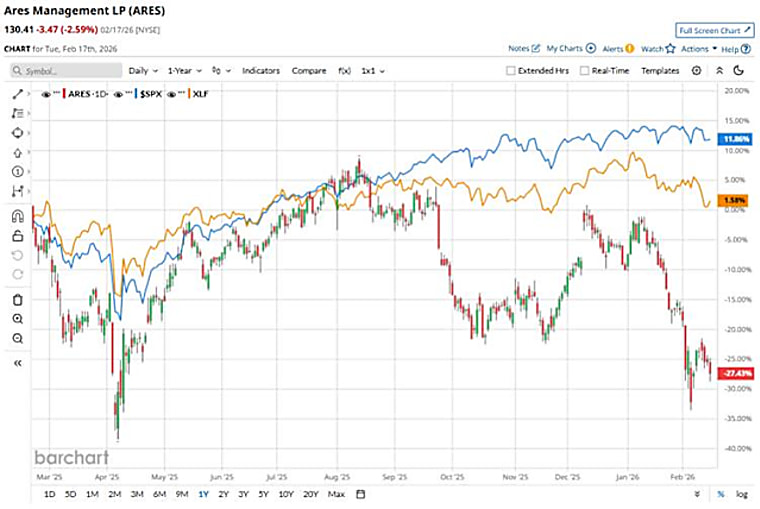The width and height of the screenshot is (760, 509).
Task: Focus the Symbol search field
Action: pyautogui.click(x=66, y=71)
